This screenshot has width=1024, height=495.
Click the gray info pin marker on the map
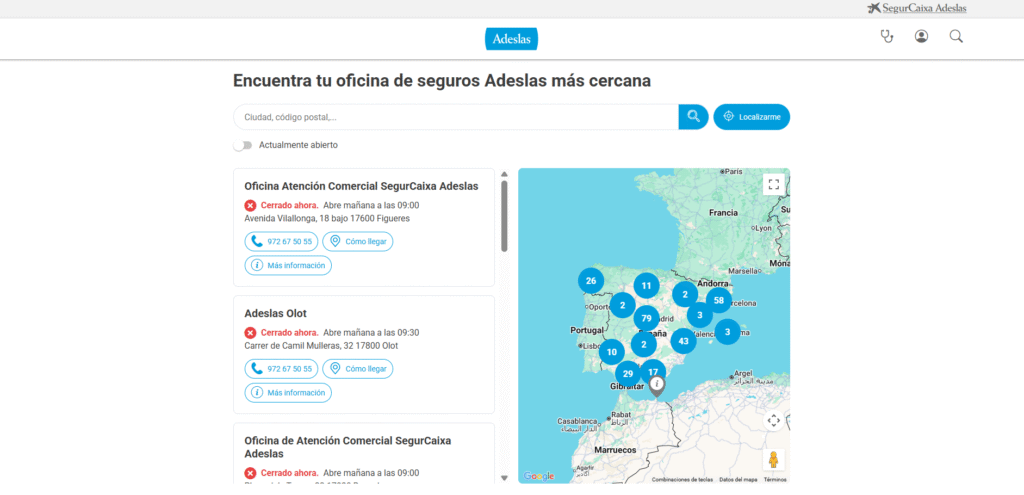[x=658, y=385]
